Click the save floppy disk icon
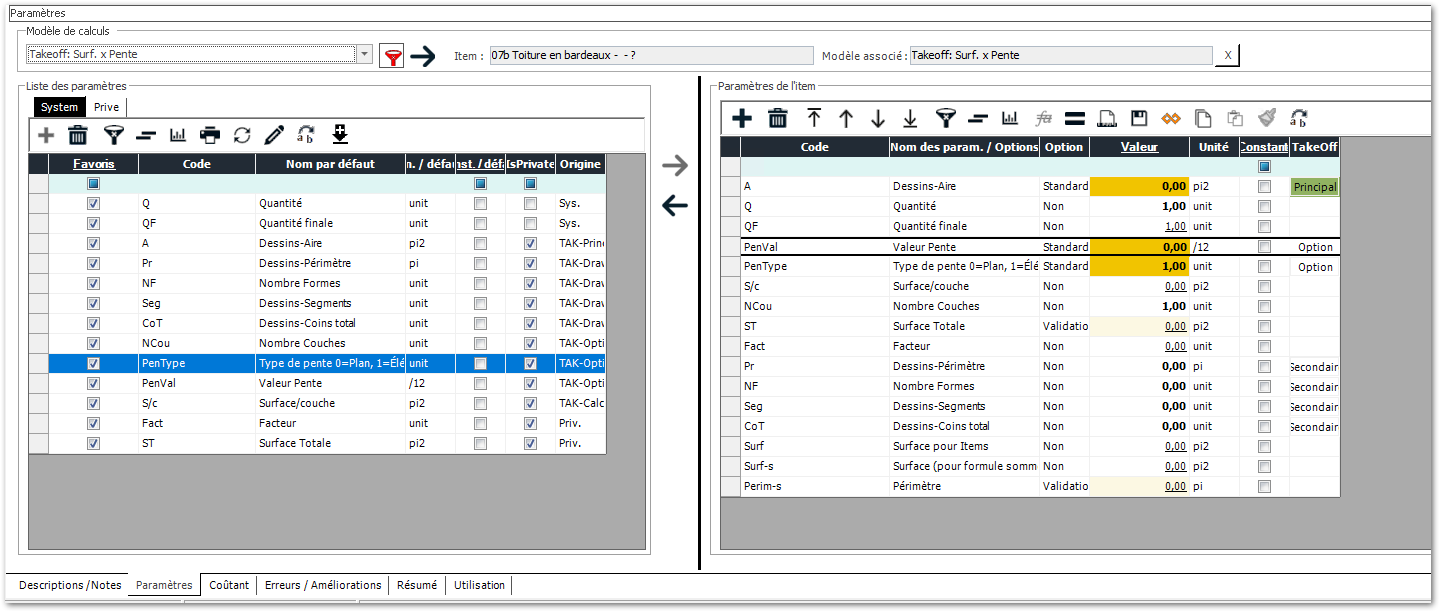The height and width of the screenshot is (612, 1440). coord(1139,119)
